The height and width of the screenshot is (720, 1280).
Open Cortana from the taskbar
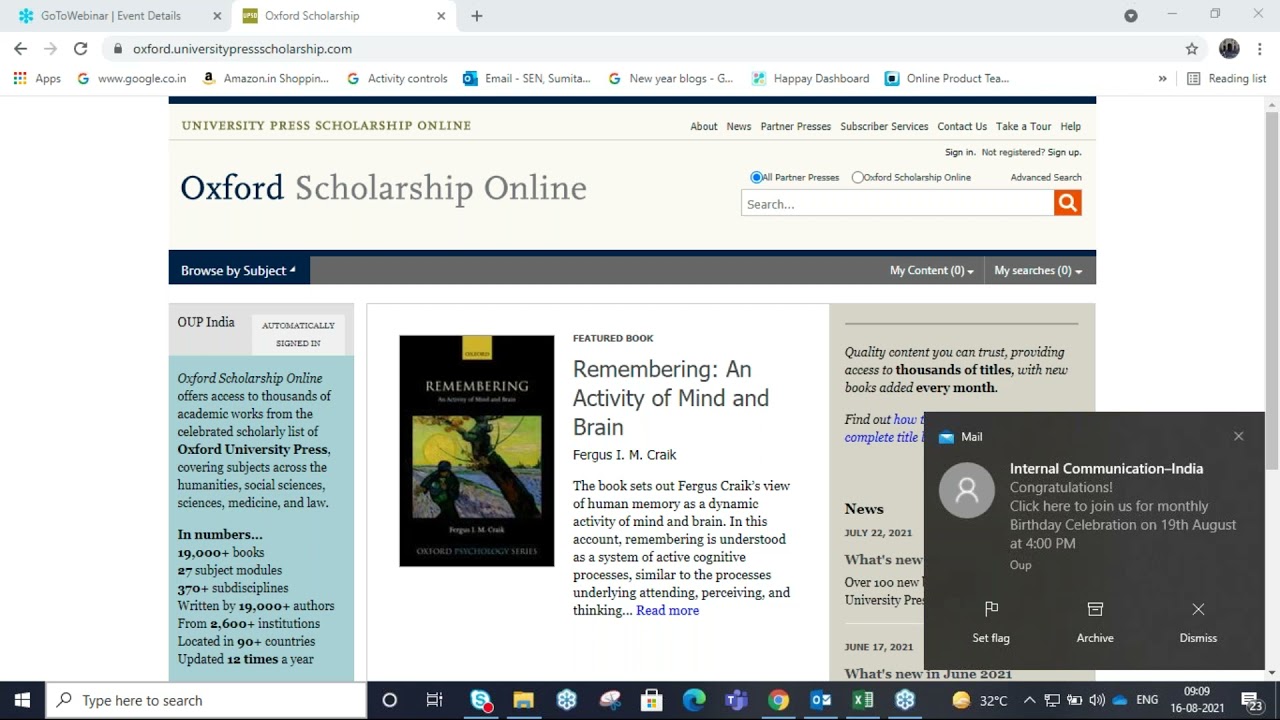coord(389,700)
